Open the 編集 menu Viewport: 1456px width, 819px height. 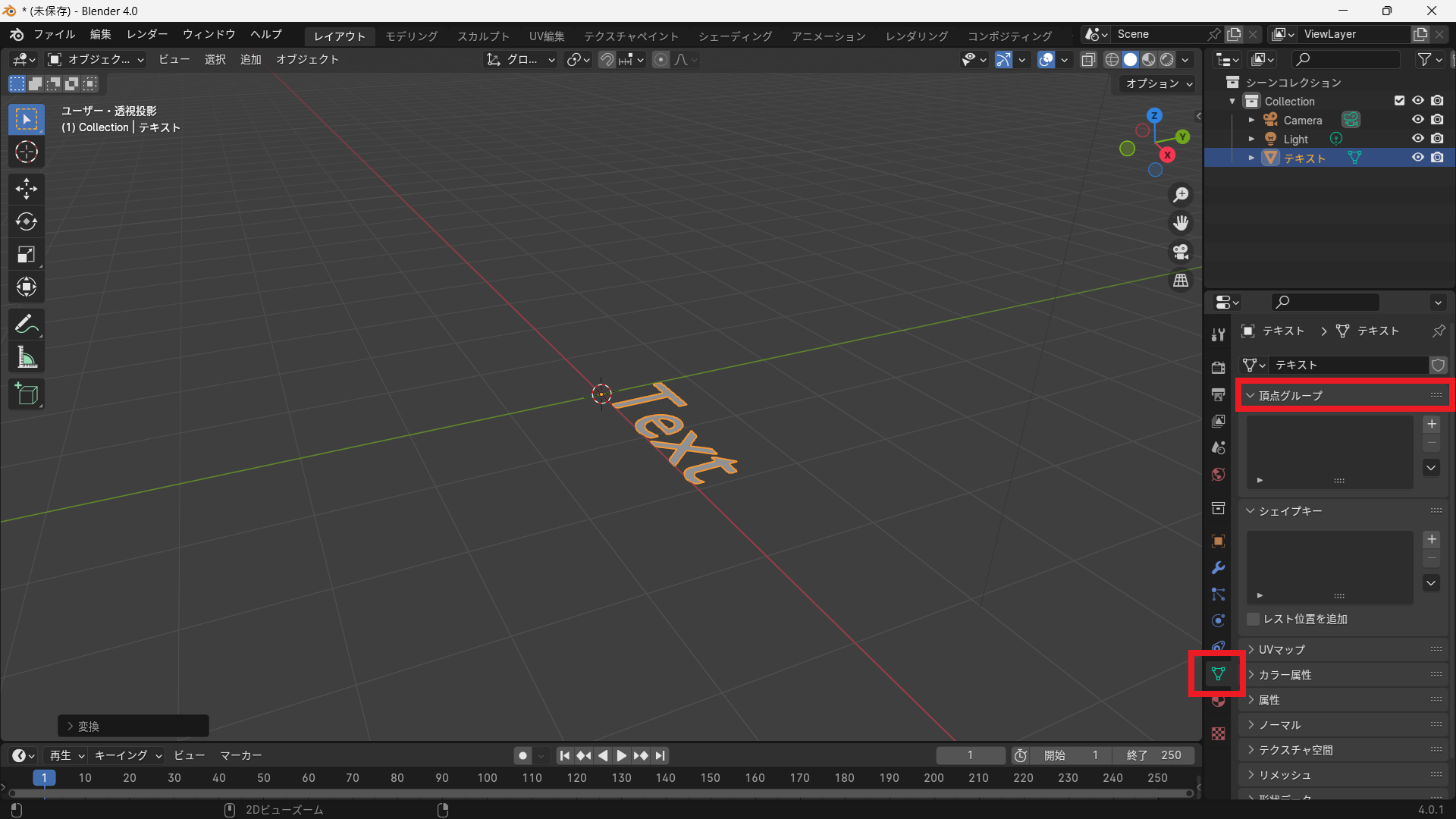pyautogui.click(x=100, y=34)
